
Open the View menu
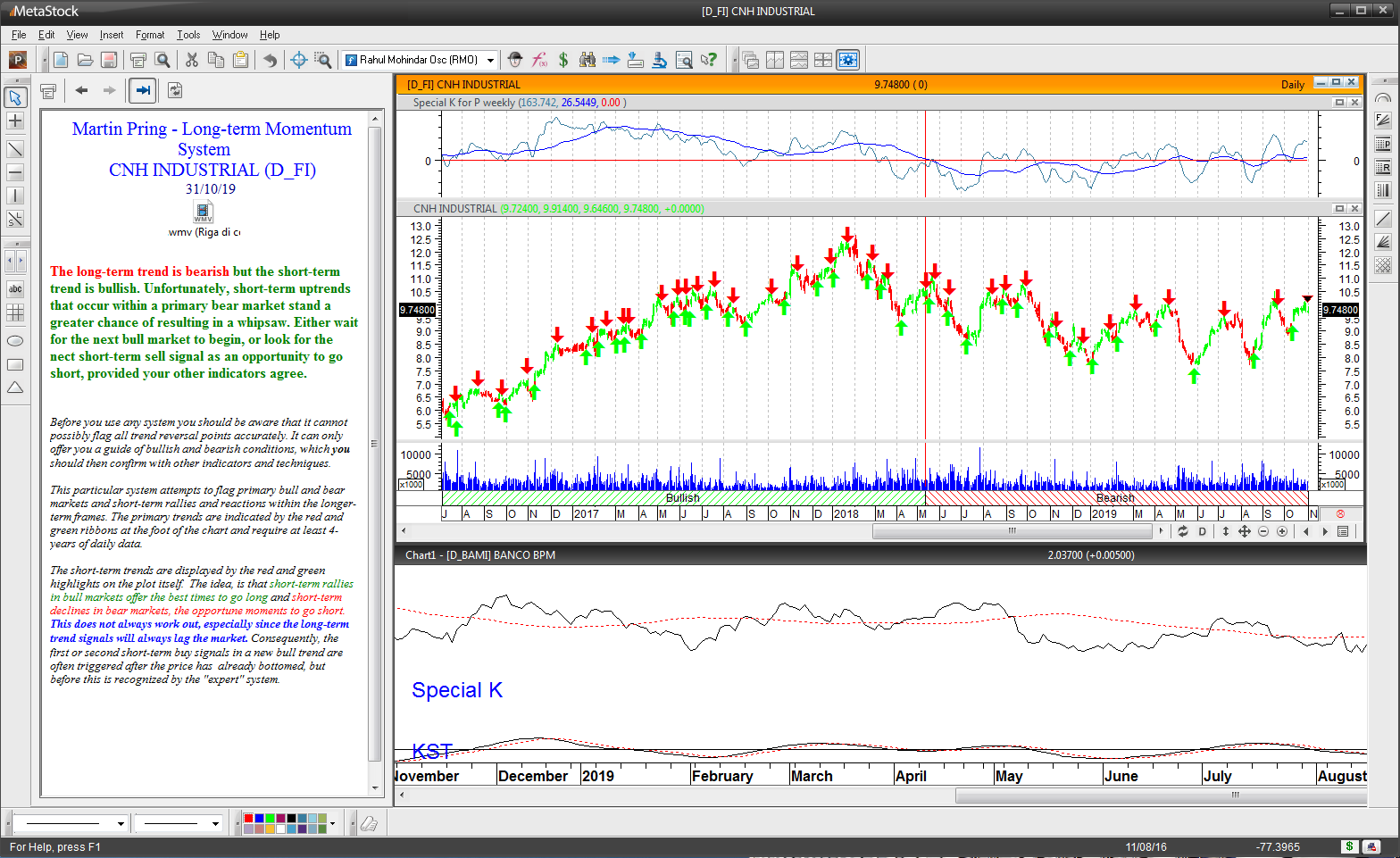78,35
